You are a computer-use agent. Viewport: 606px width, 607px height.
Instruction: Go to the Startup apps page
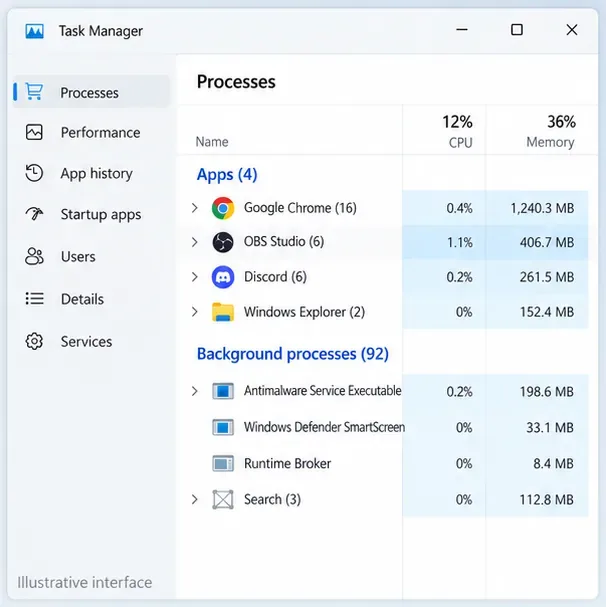point(101,214)
